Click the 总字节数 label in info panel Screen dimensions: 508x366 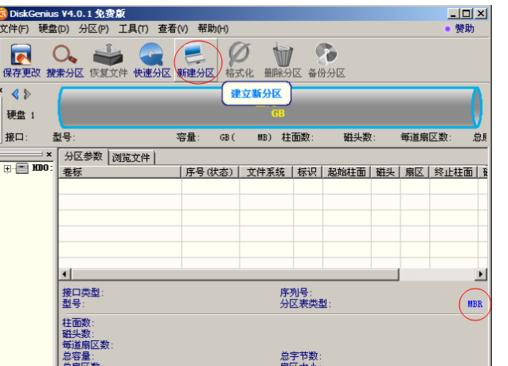pos(300,356)
